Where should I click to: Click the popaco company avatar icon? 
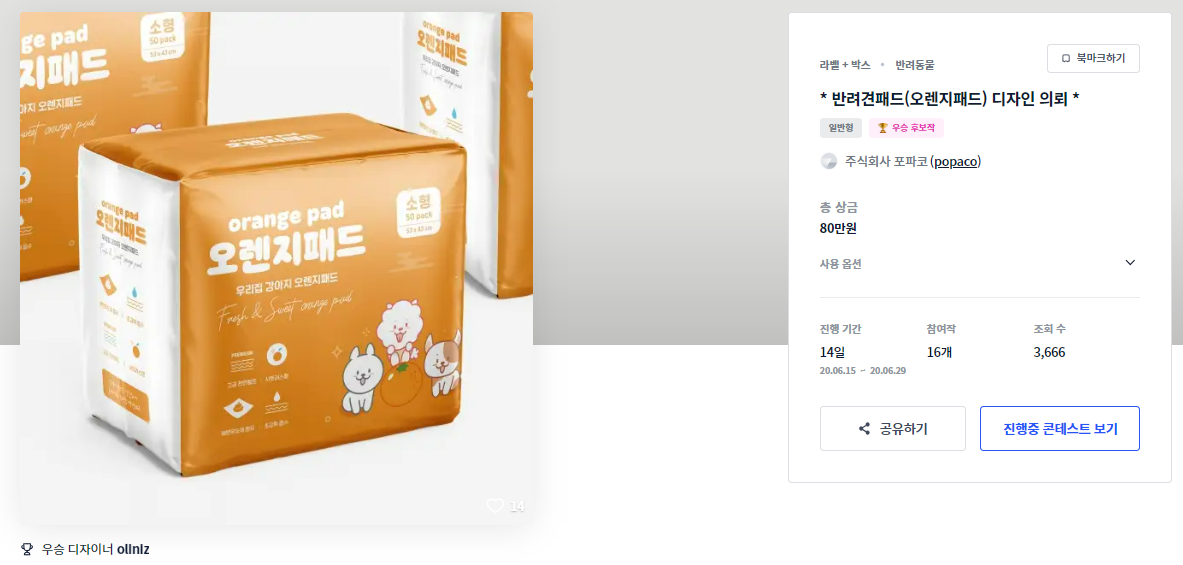point(828,161)
